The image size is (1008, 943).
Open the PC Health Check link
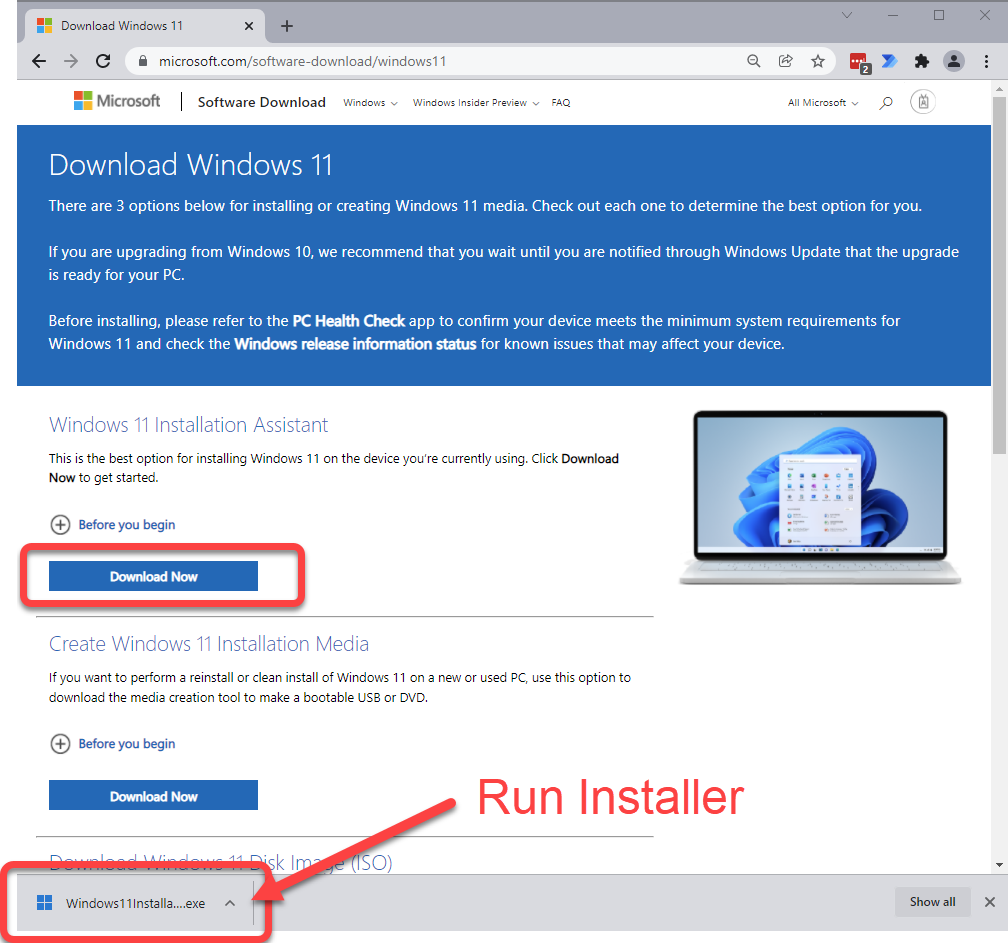point(348,321)
